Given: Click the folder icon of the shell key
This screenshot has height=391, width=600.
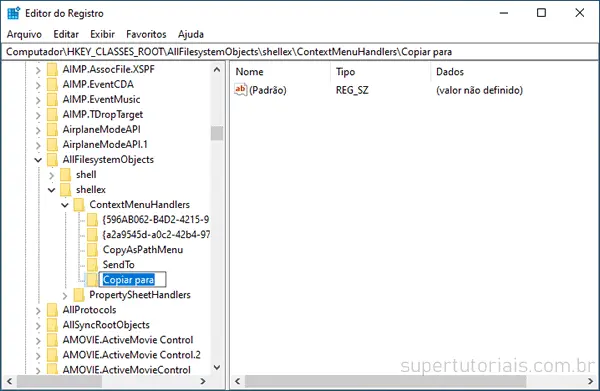Looking at the screenshot, I should (66, 174).
